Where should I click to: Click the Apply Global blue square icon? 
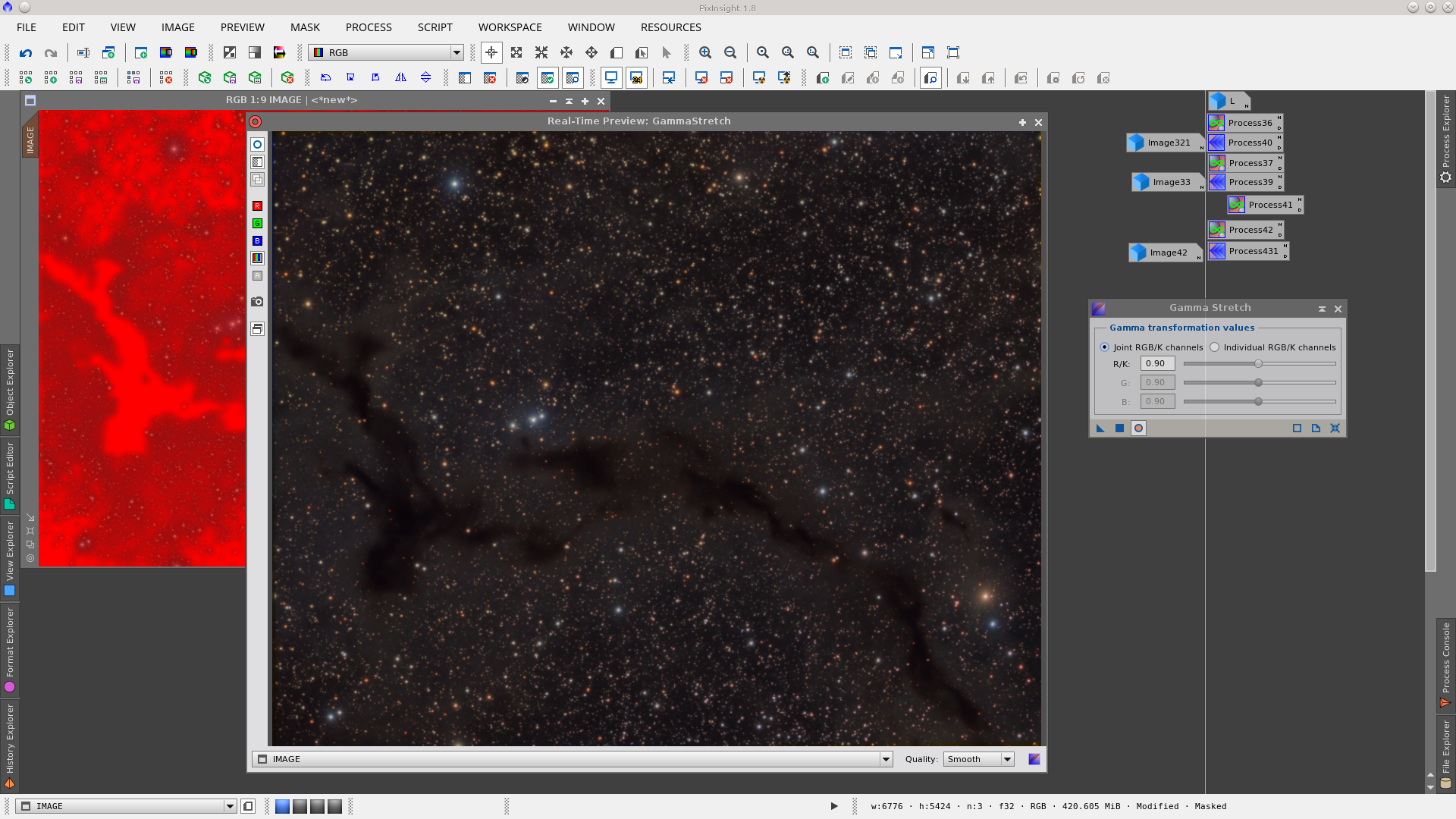[1119, 428]
